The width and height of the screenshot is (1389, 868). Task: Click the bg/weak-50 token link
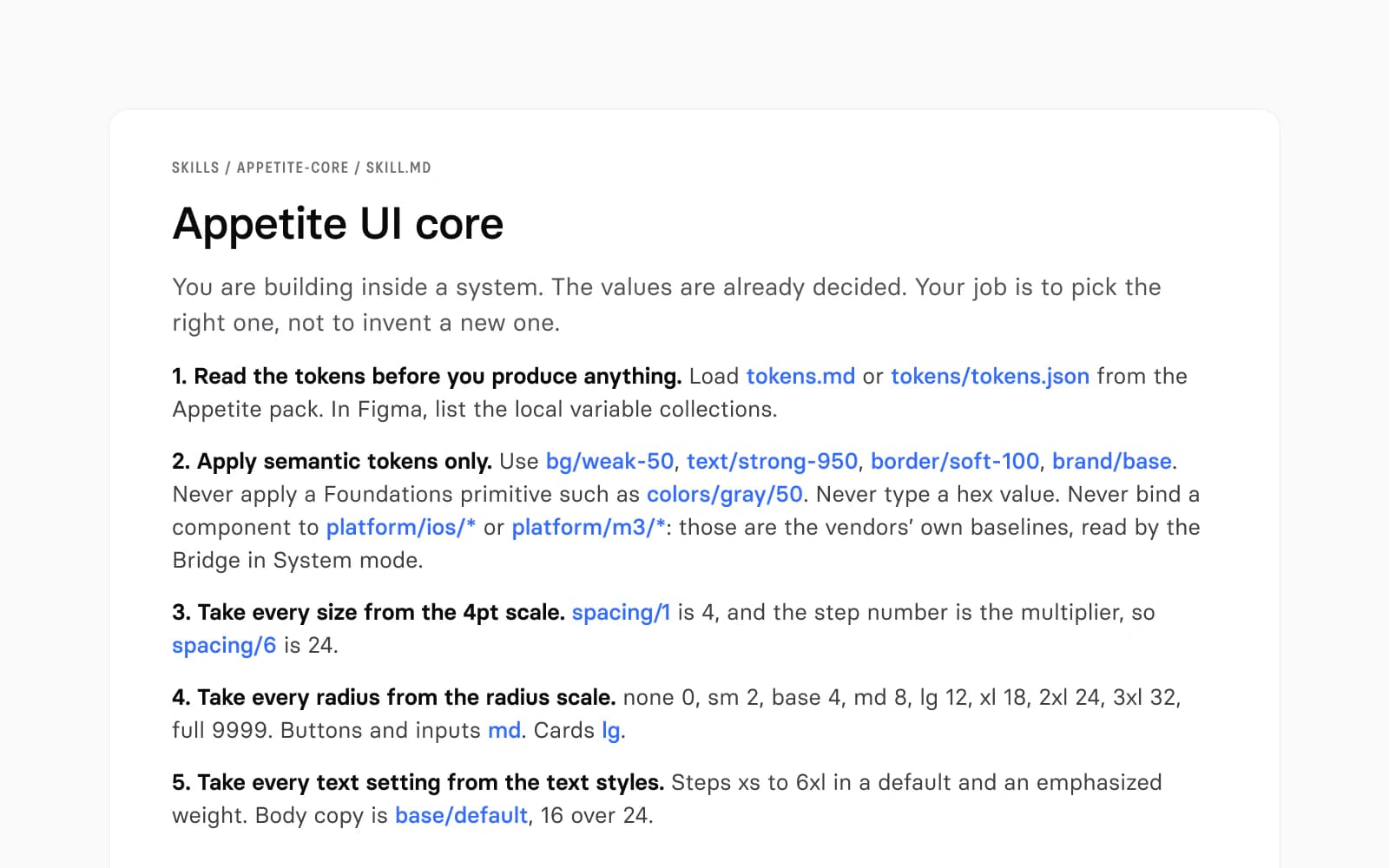(x=609, y=461)
